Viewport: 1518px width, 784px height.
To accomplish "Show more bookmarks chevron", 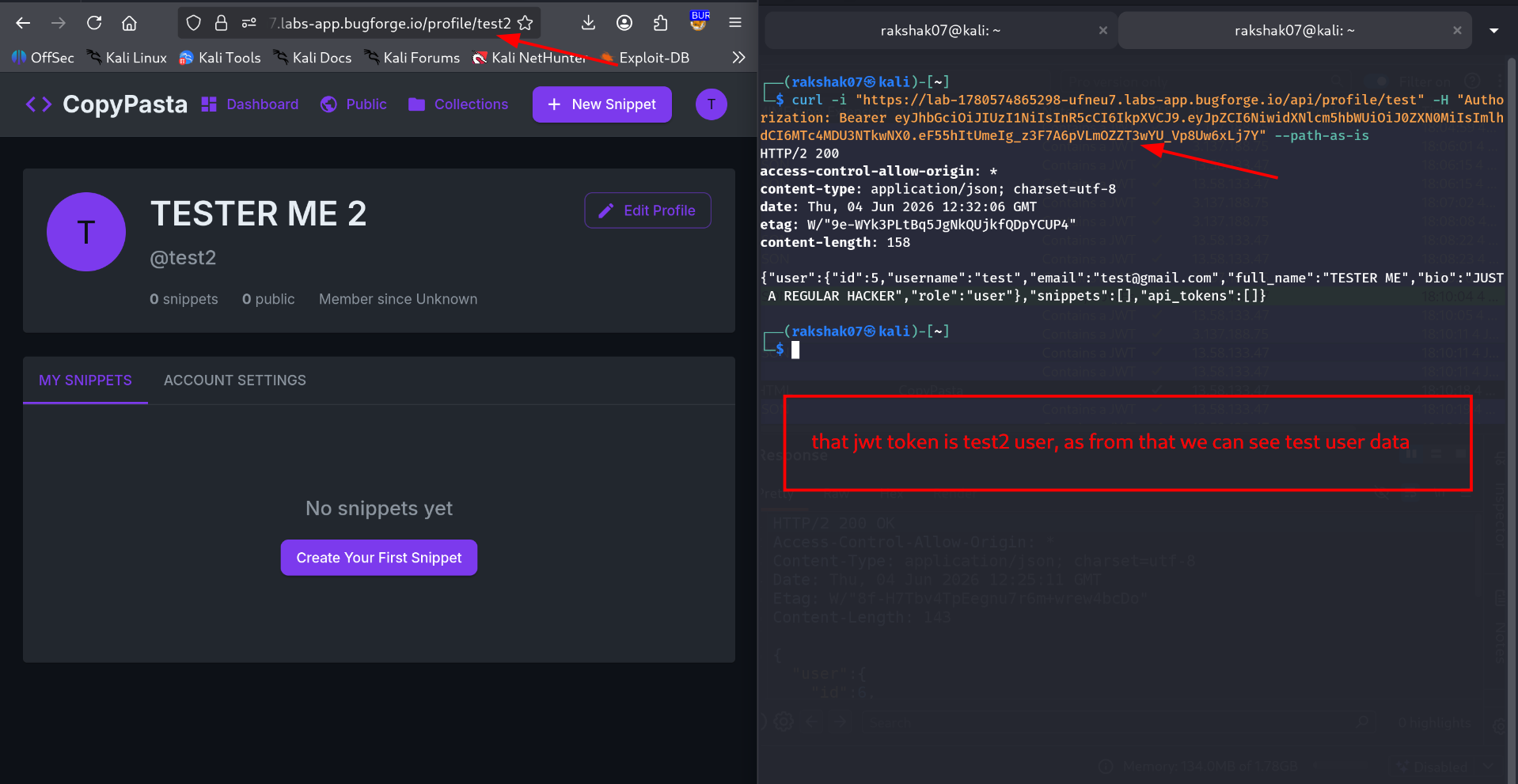I will coord(738,57).
